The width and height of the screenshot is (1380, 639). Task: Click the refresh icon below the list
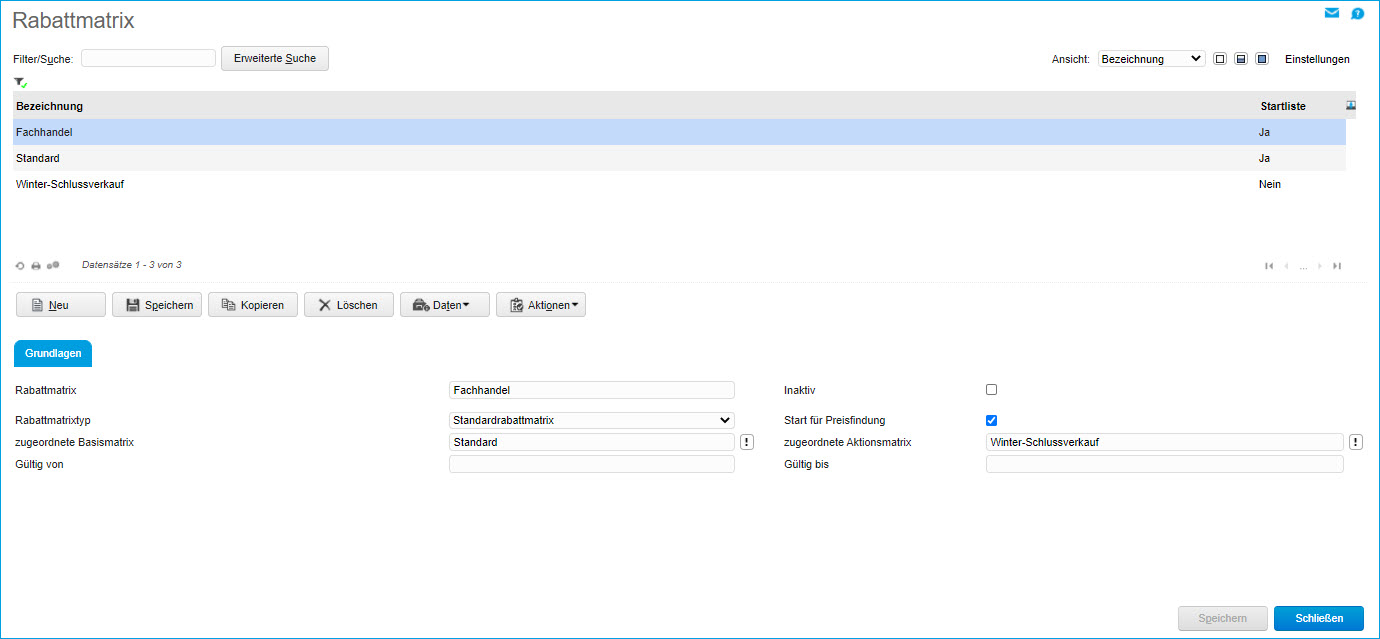coord(20,266)
